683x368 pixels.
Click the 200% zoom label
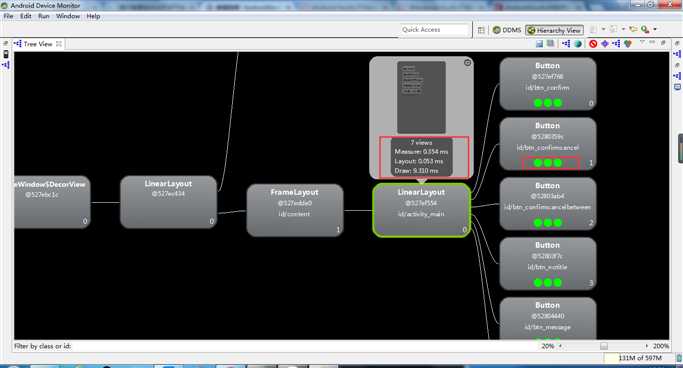point(661,346)
